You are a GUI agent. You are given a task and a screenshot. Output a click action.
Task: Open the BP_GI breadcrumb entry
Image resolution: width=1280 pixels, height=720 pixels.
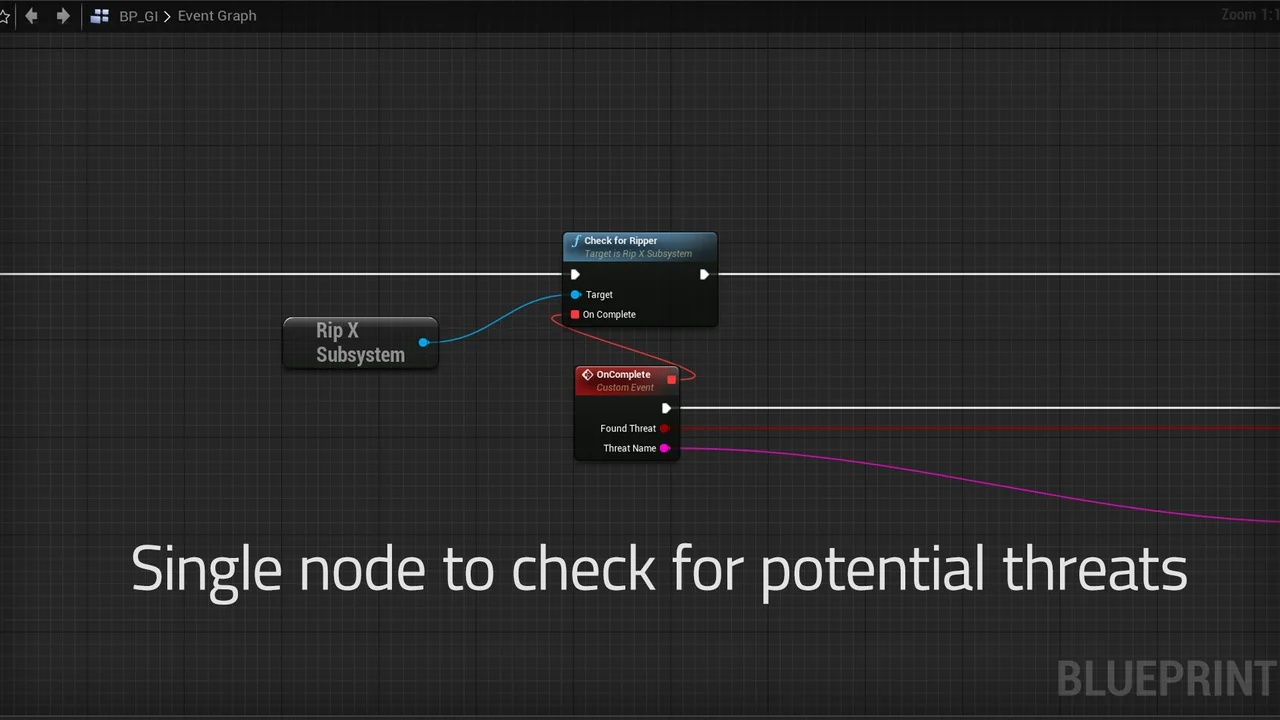point(138,15)
